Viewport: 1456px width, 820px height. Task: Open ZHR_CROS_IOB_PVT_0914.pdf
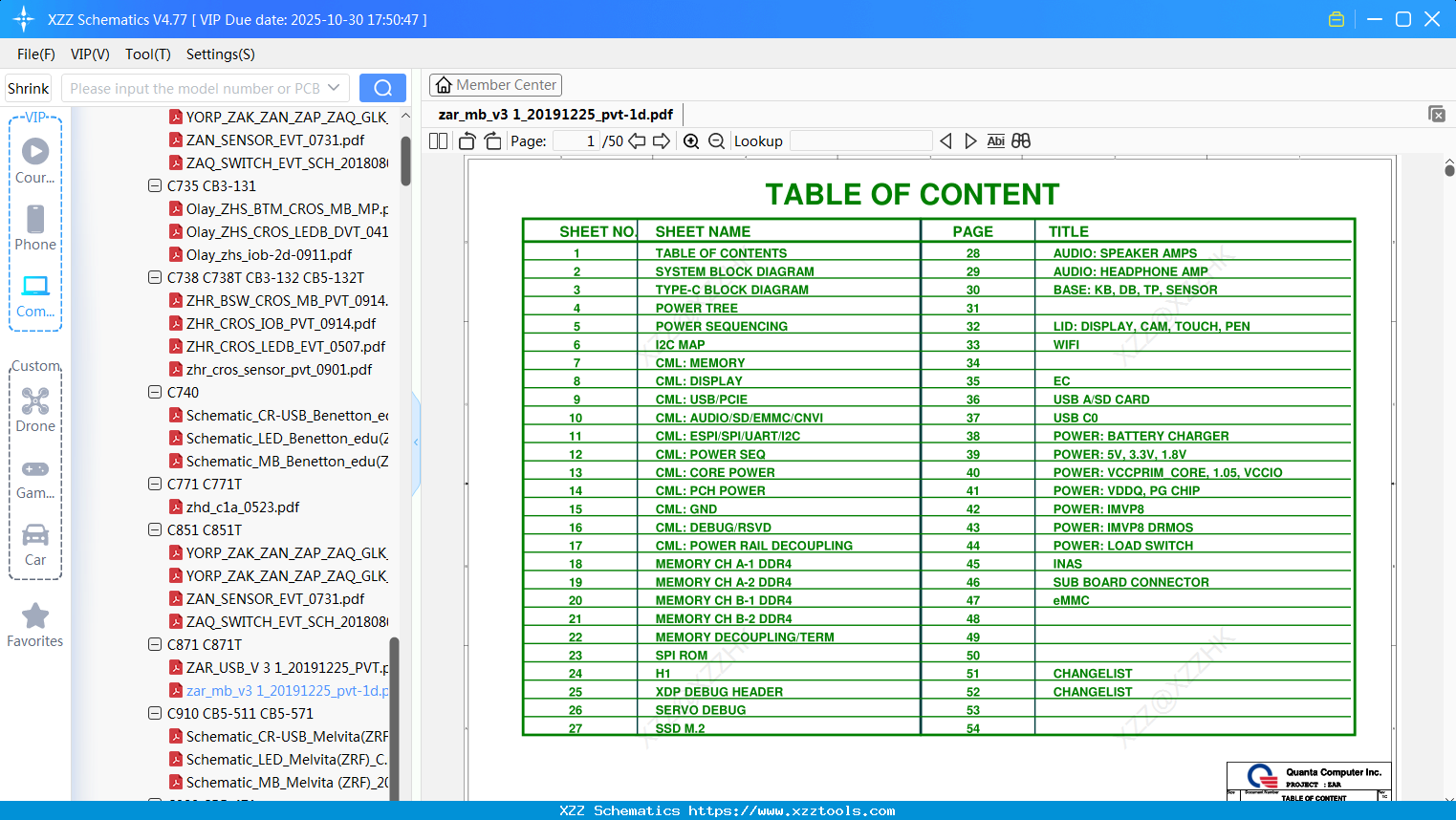tap(272, 323)
